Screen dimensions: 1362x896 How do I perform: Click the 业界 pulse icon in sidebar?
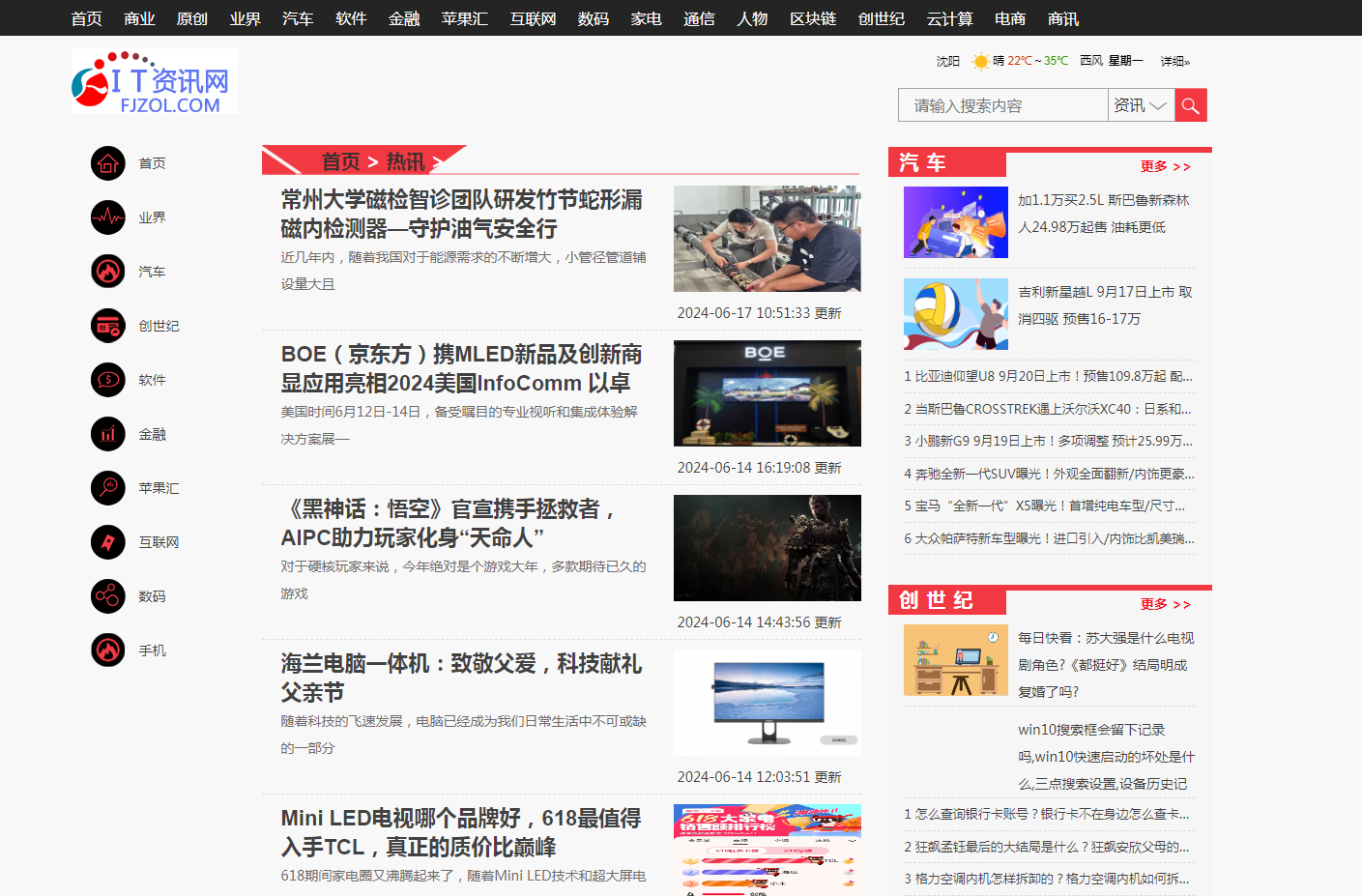[x=108, y=217]
